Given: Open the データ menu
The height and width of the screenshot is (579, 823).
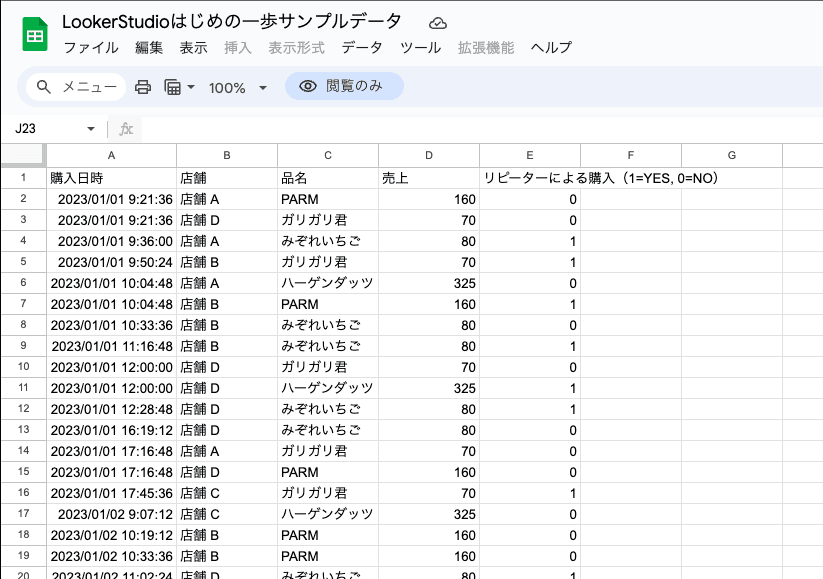Looking at the screenshot, I should (361, 48).
